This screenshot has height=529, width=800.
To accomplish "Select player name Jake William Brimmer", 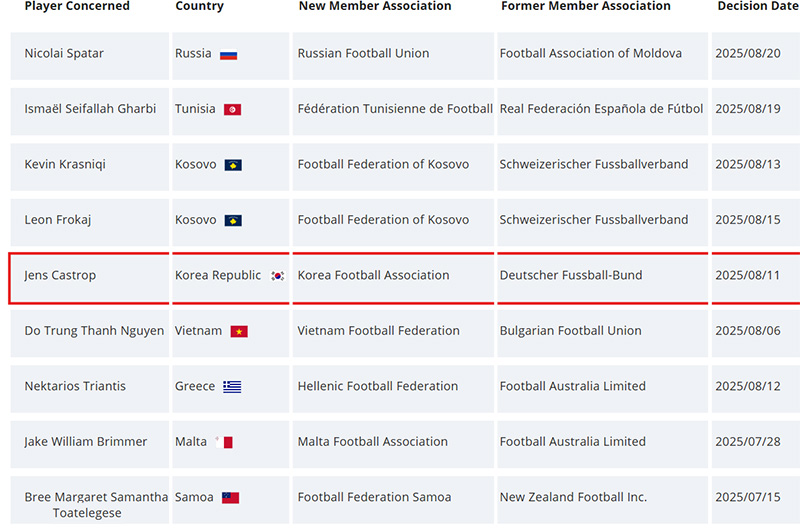I will (x=86, y=442).
